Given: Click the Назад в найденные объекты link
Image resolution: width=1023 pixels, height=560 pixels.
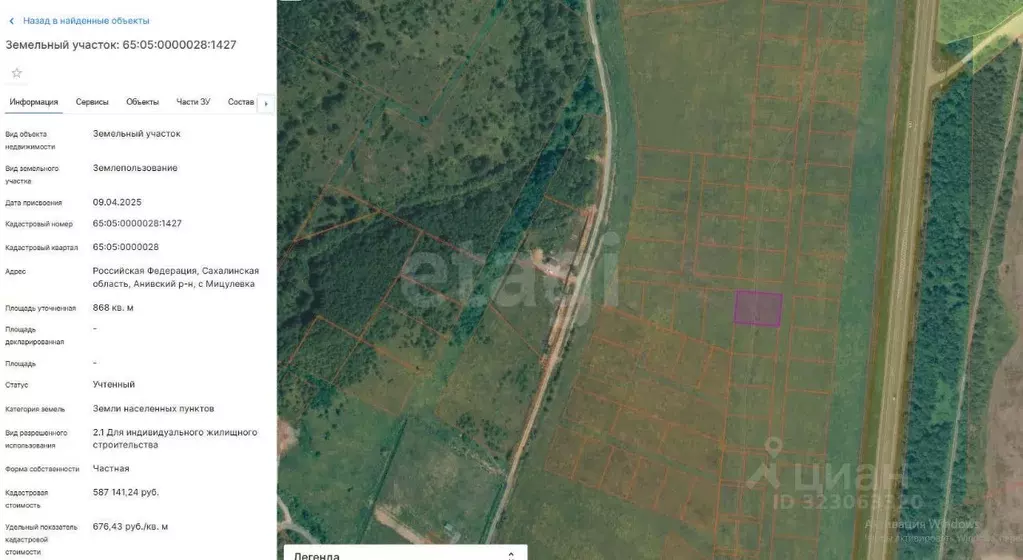Looking at the screenshot, I should pos(86,20).
